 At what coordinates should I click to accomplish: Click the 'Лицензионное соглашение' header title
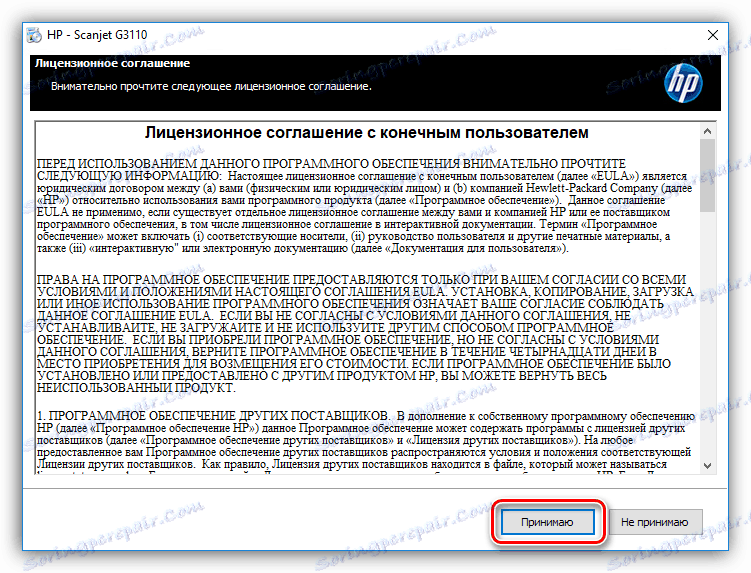point(113,63)
